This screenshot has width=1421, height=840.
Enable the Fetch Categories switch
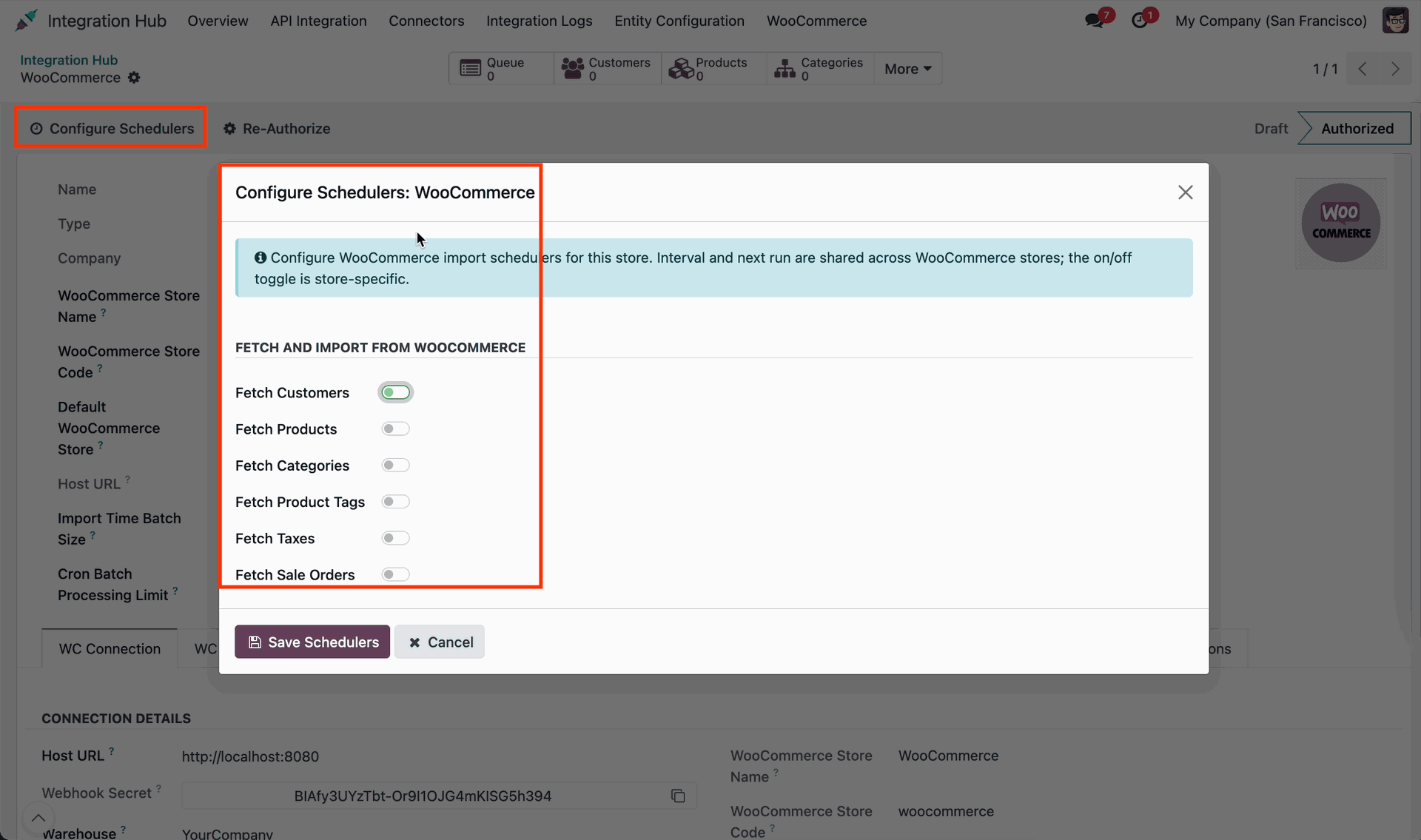(395, 465)
